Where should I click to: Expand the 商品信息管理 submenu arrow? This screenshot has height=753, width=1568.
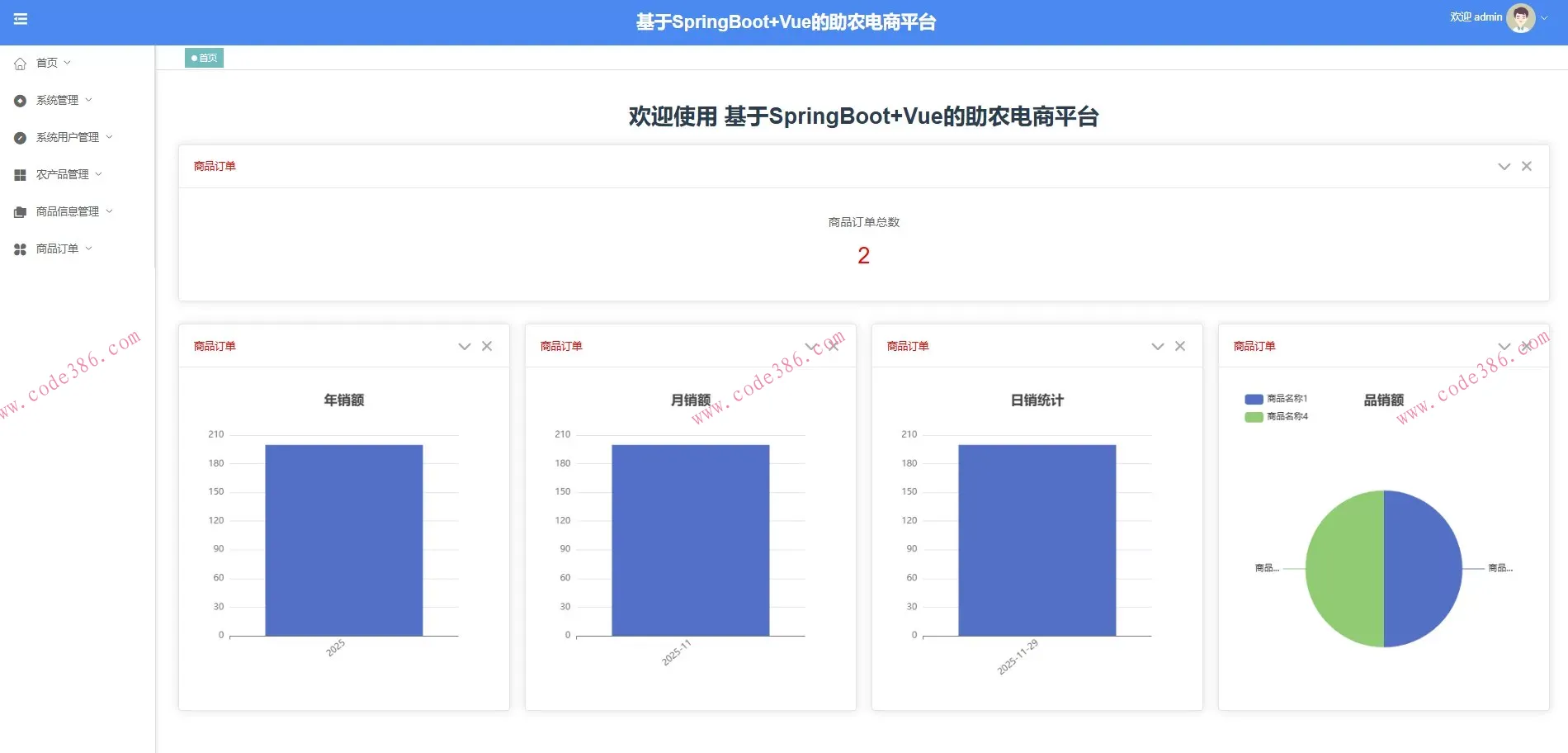pyautogui.click(x=109, y=211)
